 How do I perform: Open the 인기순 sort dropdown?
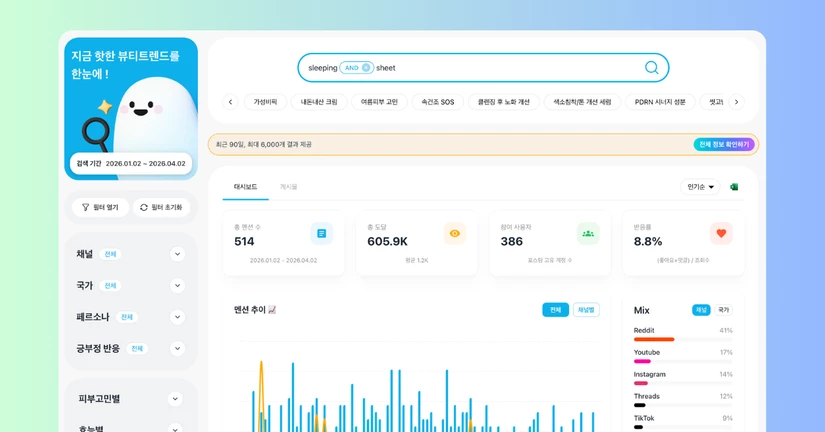(700, 187)
